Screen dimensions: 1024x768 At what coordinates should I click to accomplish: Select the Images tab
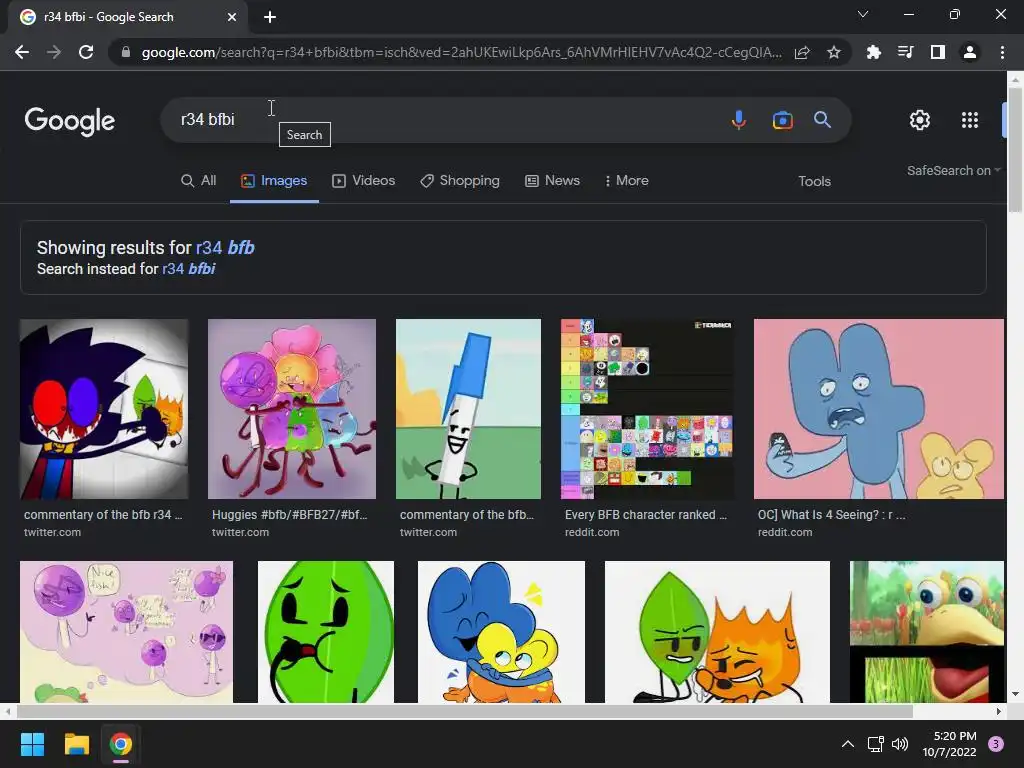click(274, 181)
